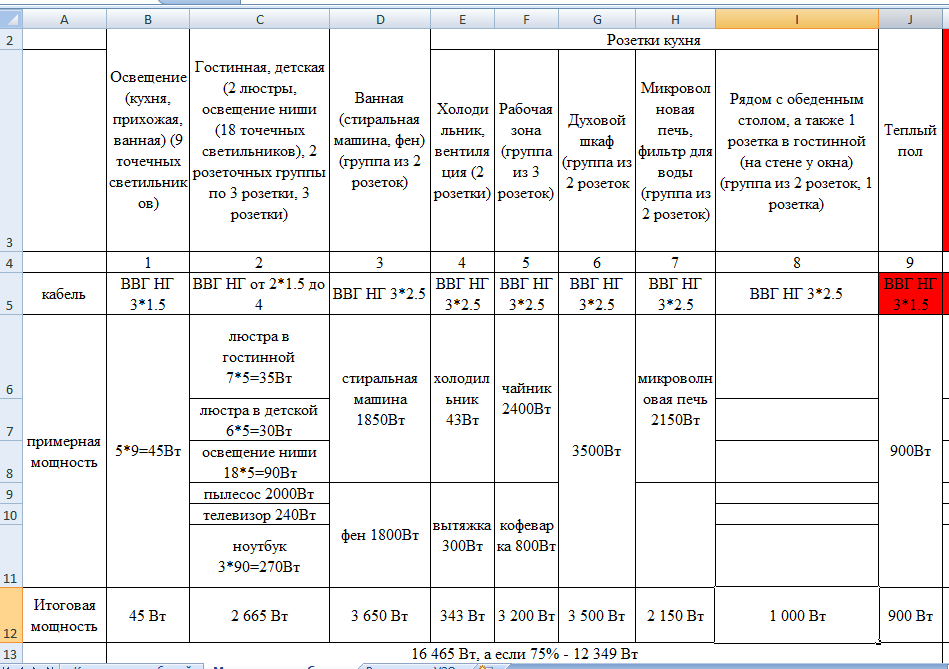Click the merged 'Розетки кухня' header cell
Screen dimensions: 949x669
pos(654,39)
